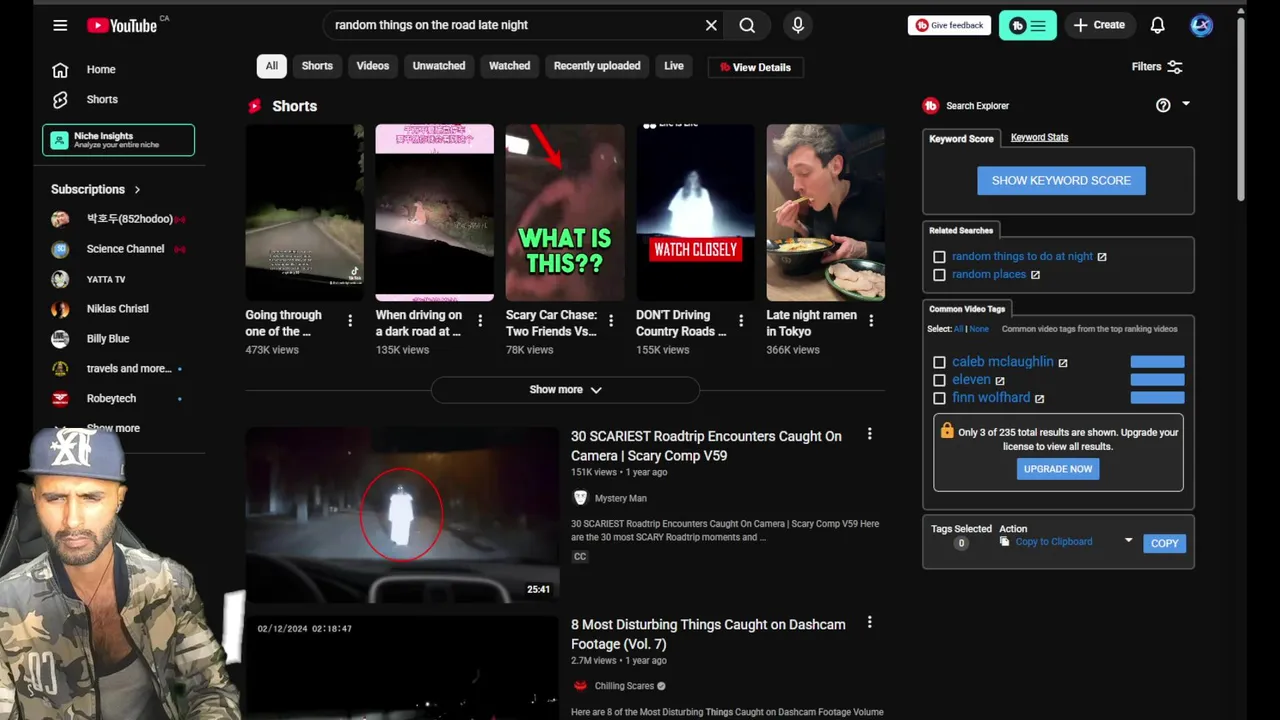Select the Videos filter chip

373,66
